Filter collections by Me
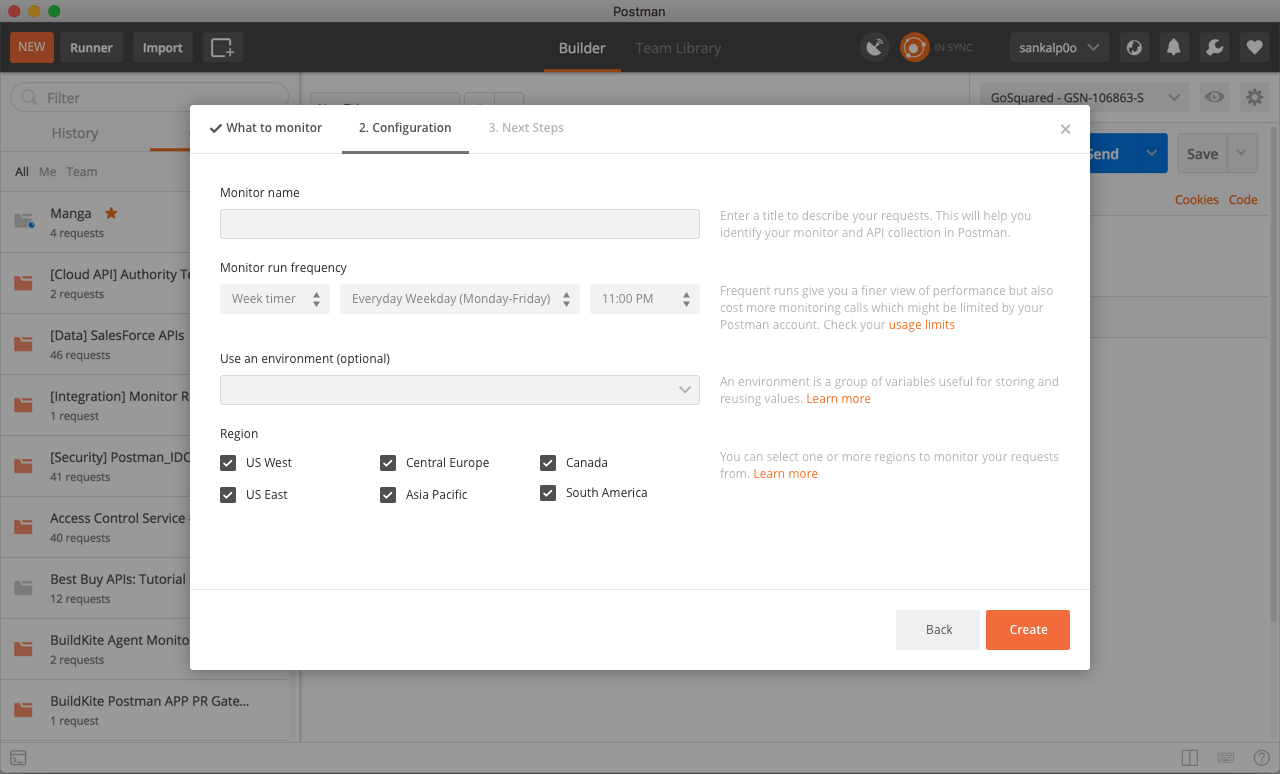 pos(47,172)
